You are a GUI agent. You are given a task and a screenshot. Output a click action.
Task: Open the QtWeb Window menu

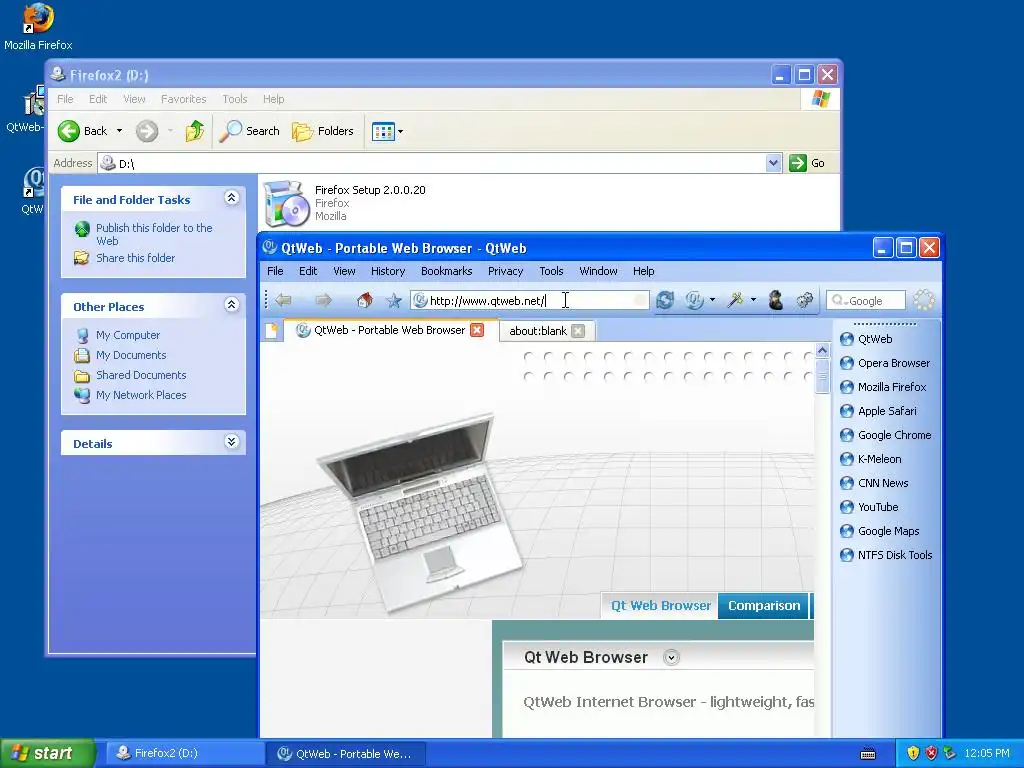(x=598, y=271)
